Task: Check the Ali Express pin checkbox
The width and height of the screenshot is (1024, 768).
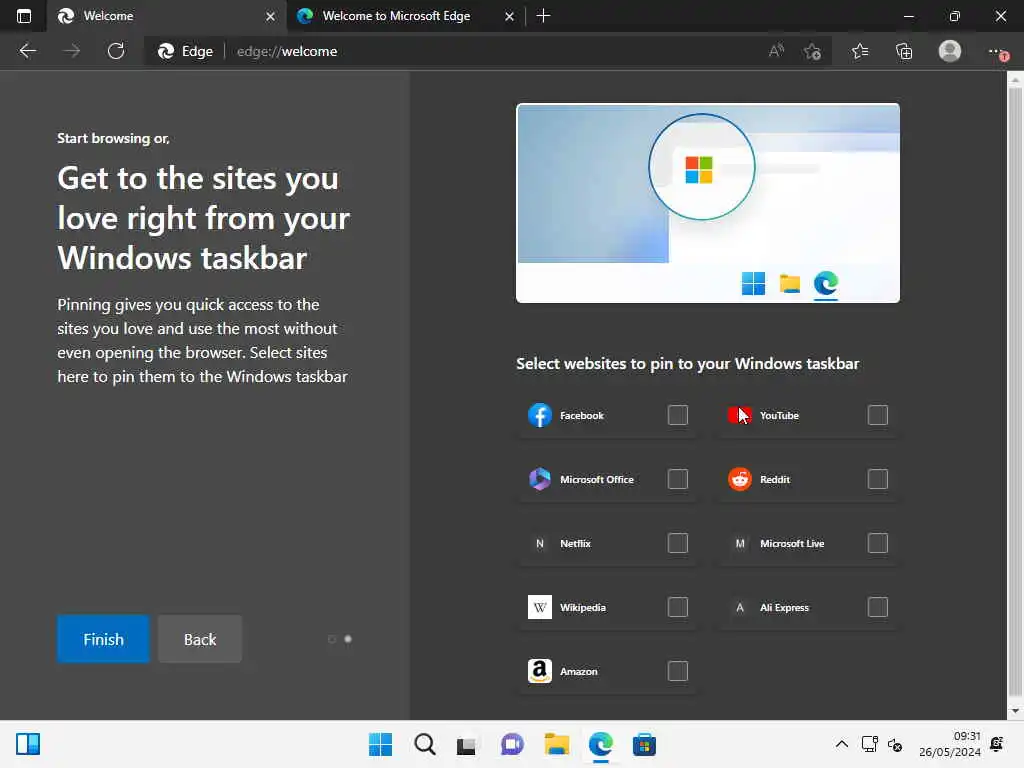Action: [x=878, y=607]
